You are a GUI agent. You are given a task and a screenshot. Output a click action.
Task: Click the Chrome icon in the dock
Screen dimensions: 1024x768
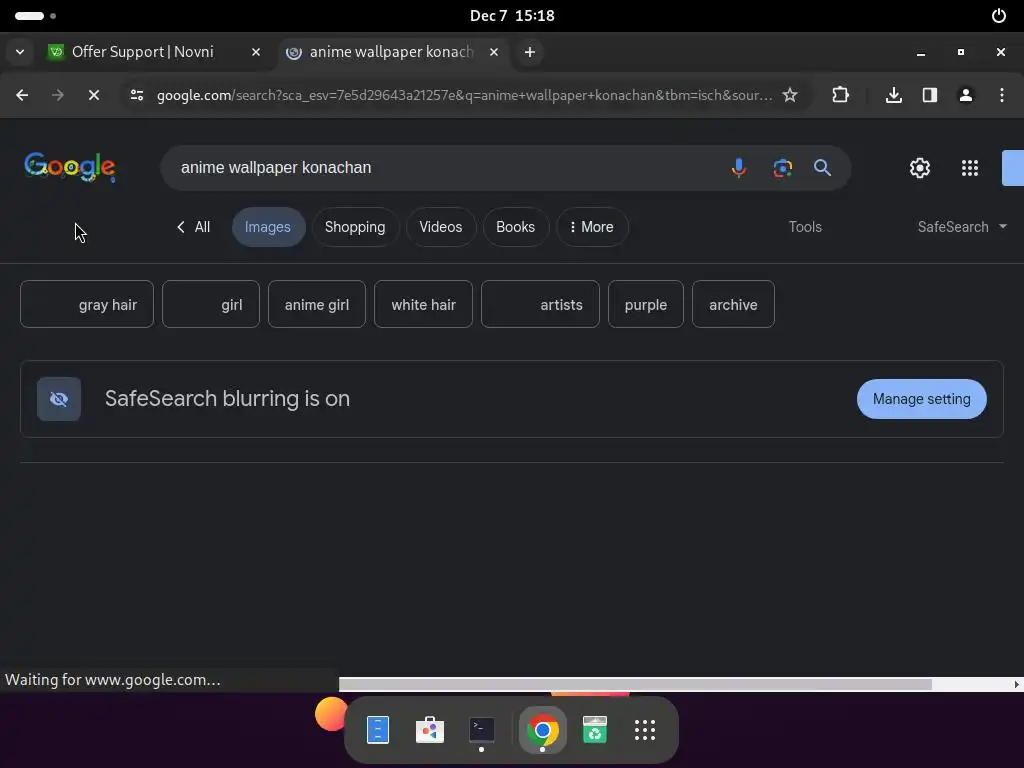pyautogui.click(x=542, y=730)
